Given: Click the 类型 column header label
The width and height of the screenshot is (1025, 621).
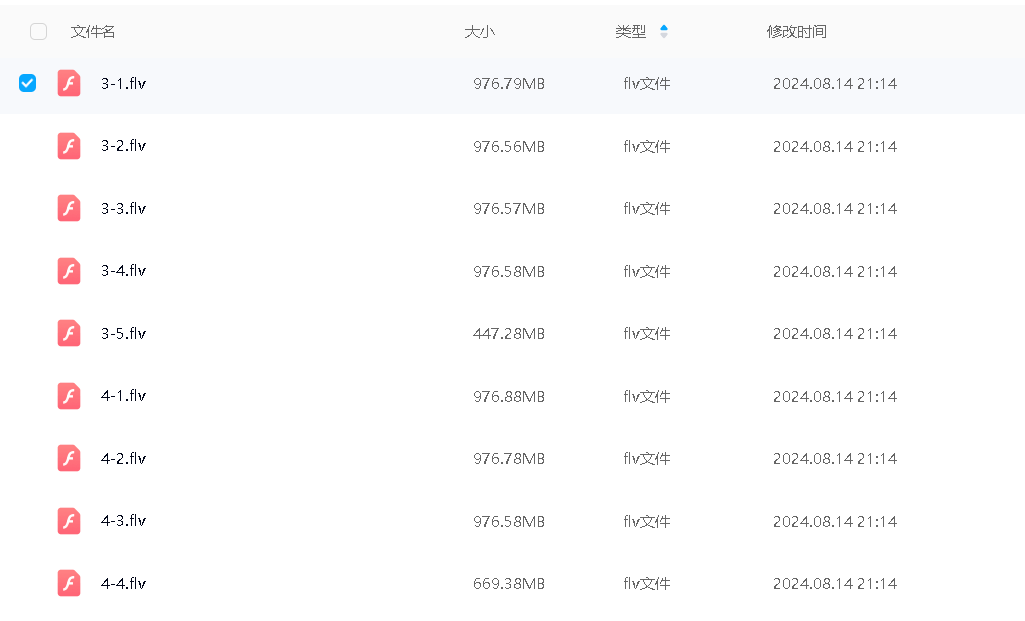Looking at the screenshot, I should pos(630,32).
